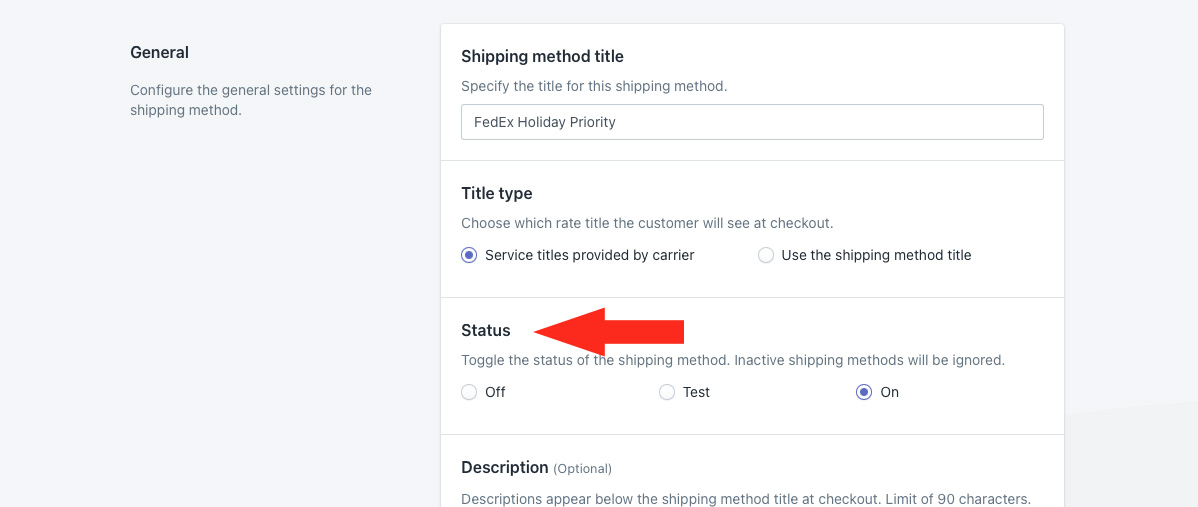Screen dimensions: 1198x507
Task: Click the "Description" section heading
Action: pos(504,467)
